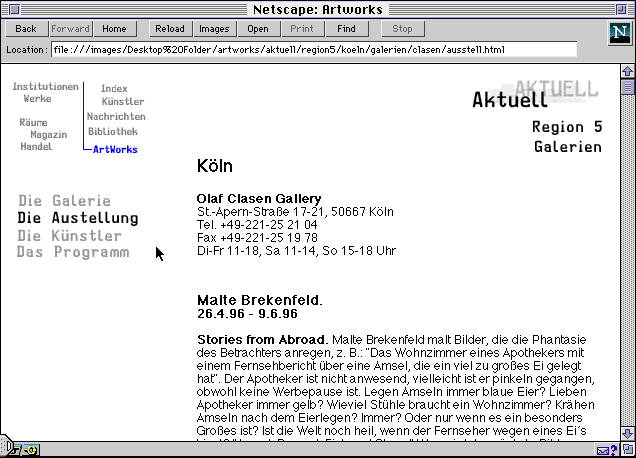Screen dimensions: 636x458
Task: Click the Print toolbar button
Action: (302, 29)
